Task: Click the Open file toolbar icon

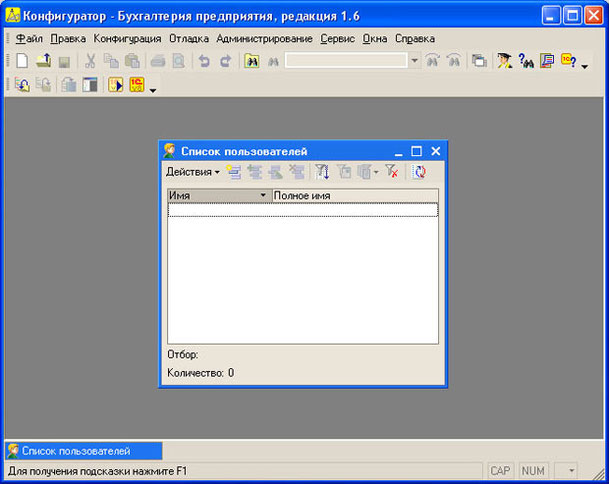Action: (x=44, y=61)
